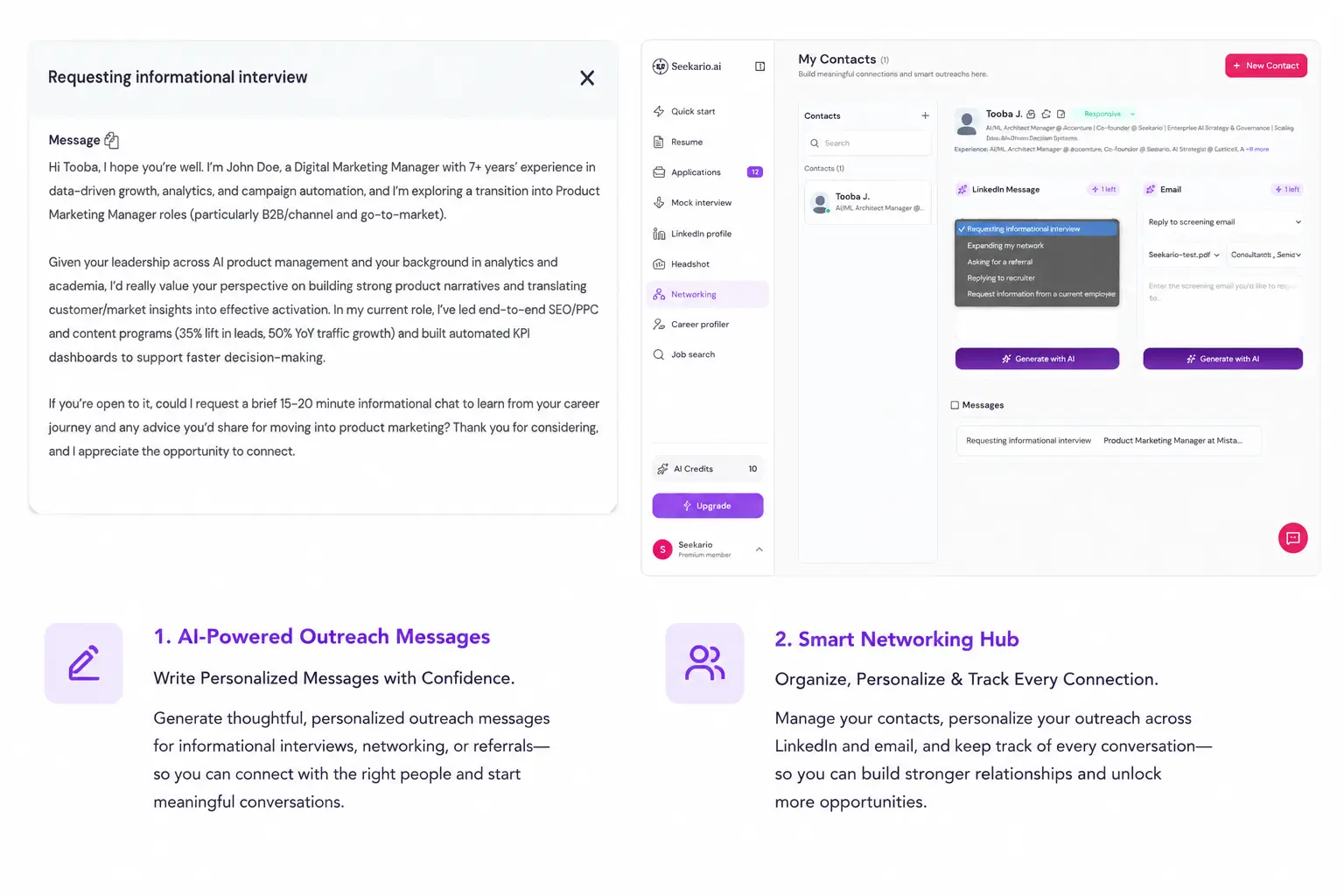This screenshot has width=1344, height=896.
Task: Collapse the sidebar with the panel icon
Action: coord(759,66)
